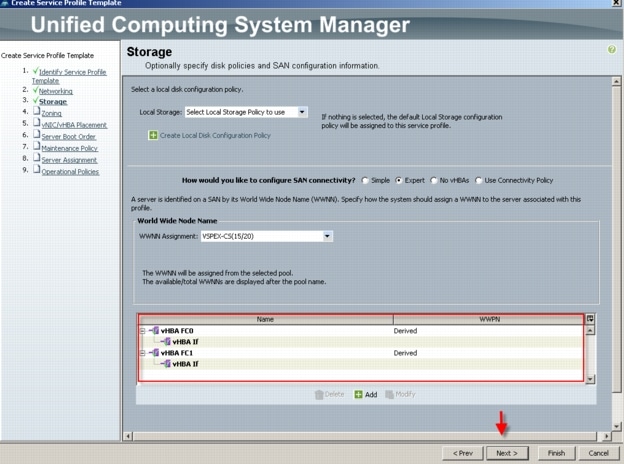The width and height of the screenshot is (624, 464).
Task: Click the Name column header
Action: pyautogui.click(x=265, y=319)
